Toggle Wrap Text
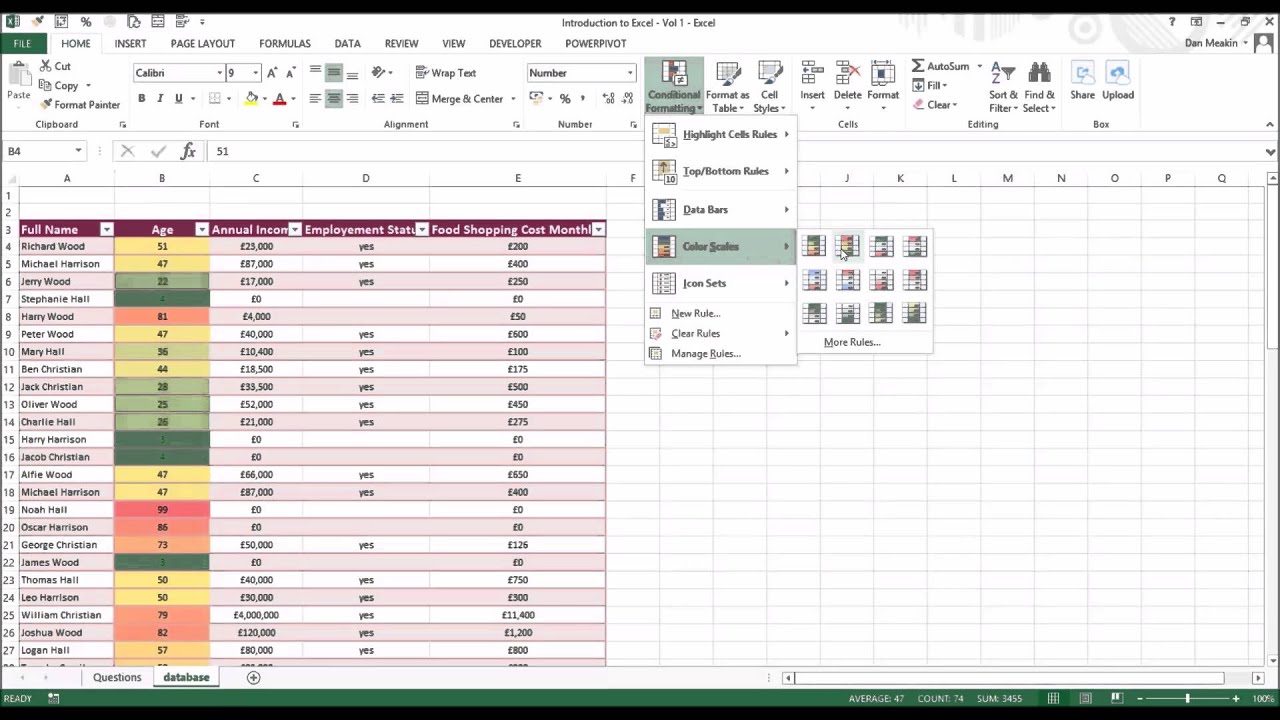 (x=446, y=73)
